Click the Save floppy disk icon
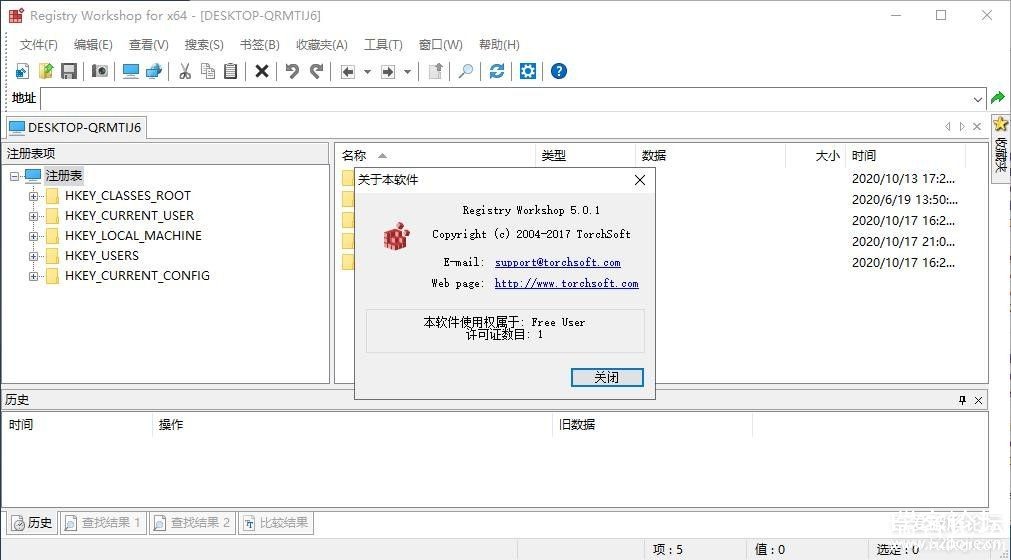The height and width of the screenshot is (560, 1011). [x=69, y=71]
